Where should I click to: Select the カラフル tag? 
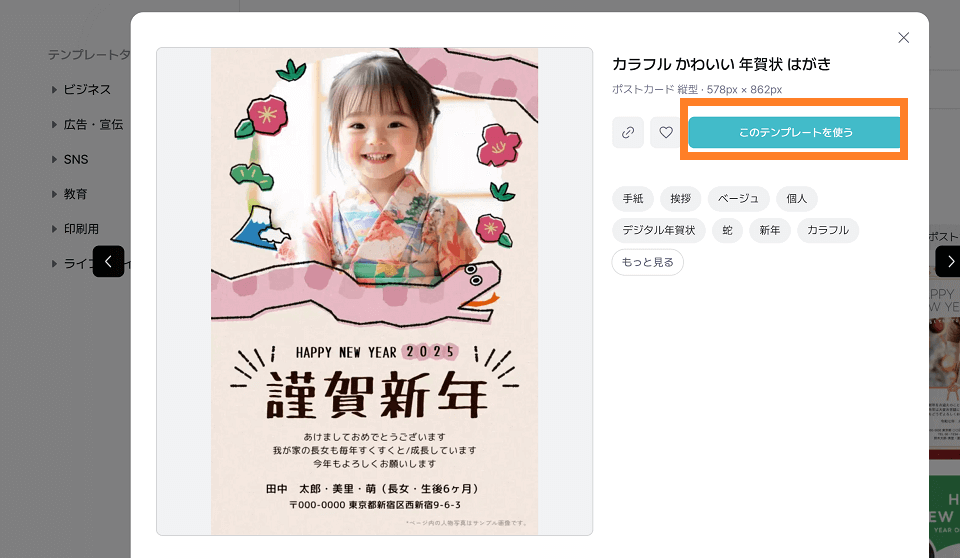click(x=828, y=230)
